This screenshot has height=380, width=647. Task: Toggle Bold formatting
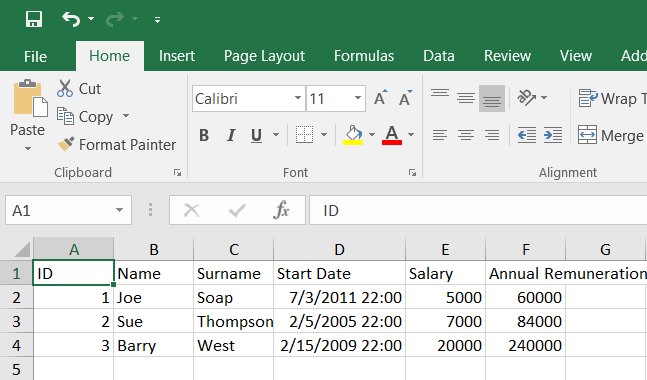tap(204, 135)
